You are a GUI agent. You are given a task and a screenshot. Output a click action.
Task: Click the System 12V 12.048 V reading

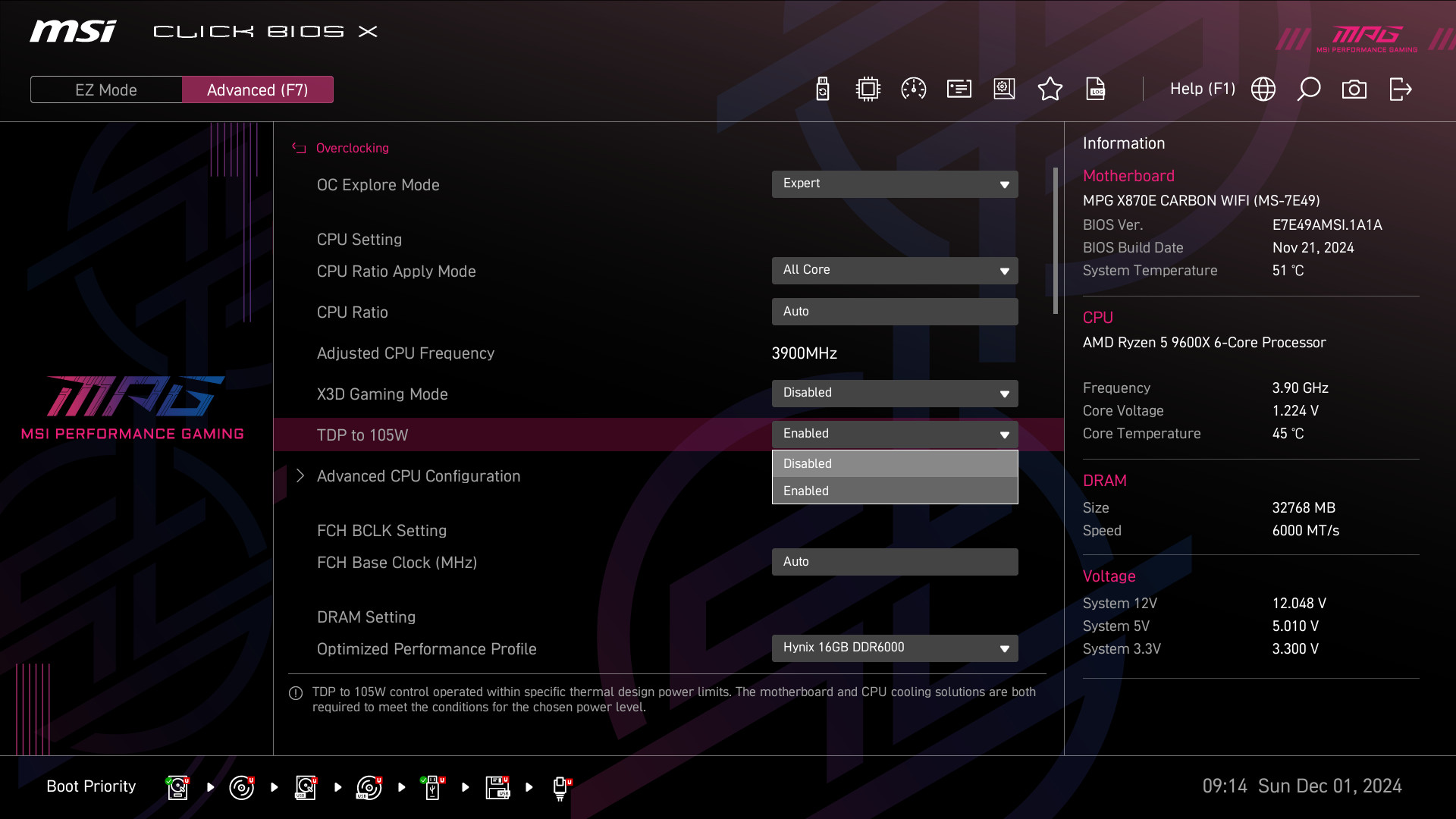(1299, 604)
